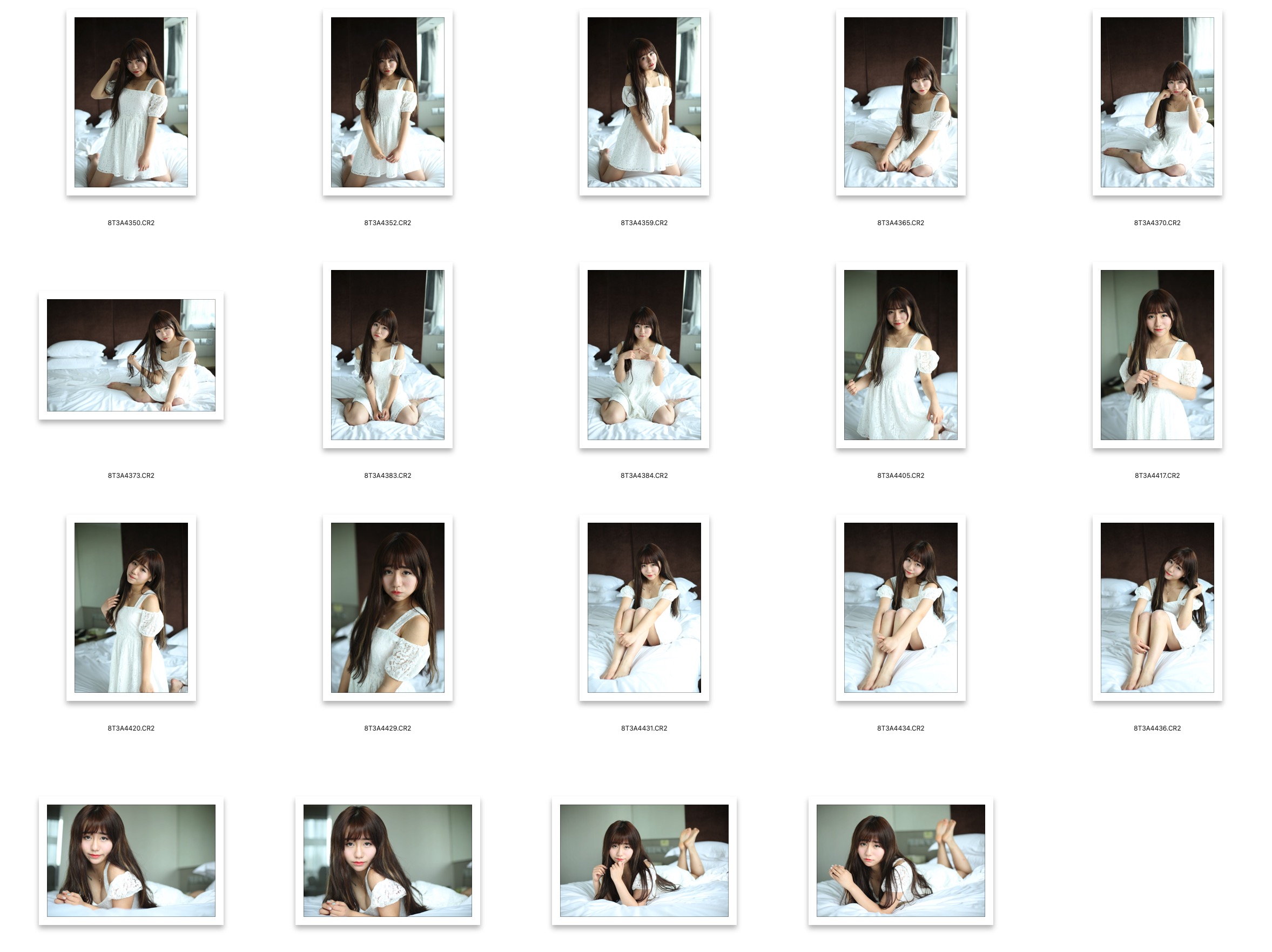Pick the 8T3A4370.CR2 thumbnail
The image size is (1272, 952).
[1156, 103]
